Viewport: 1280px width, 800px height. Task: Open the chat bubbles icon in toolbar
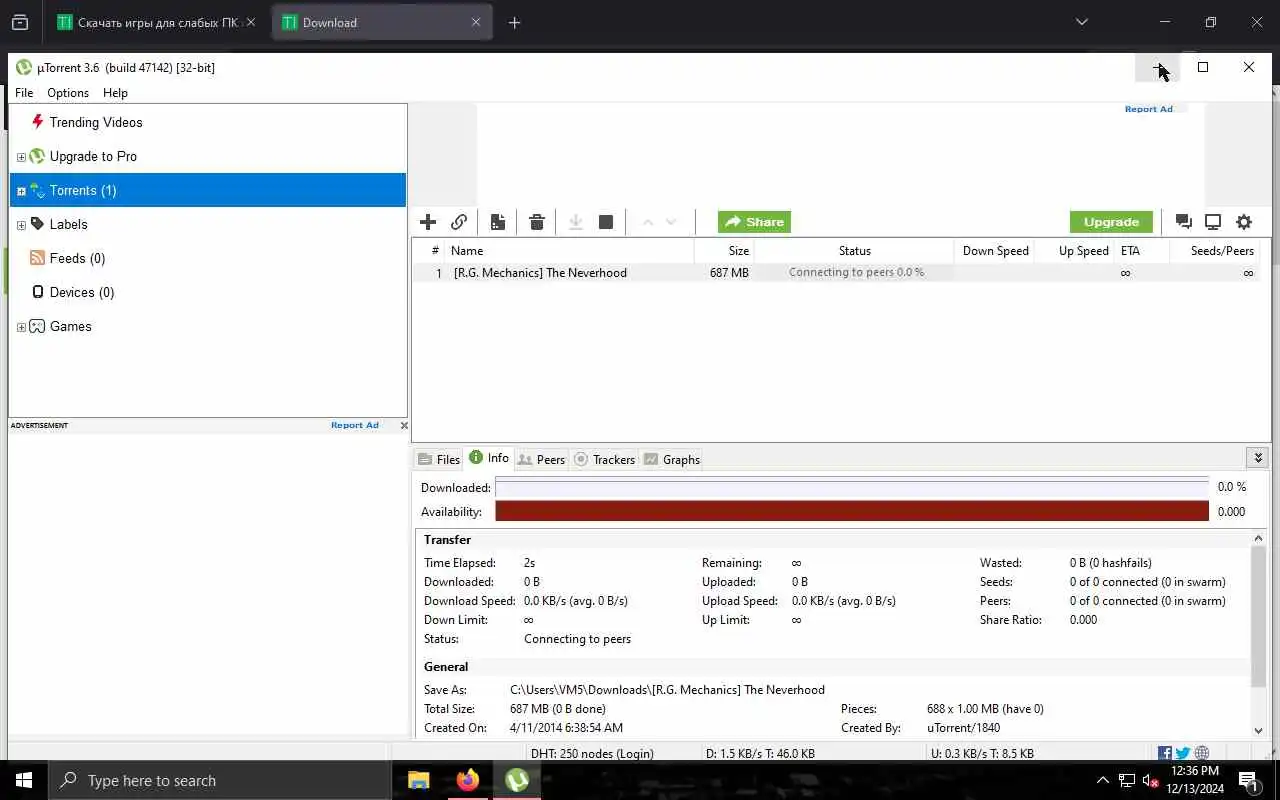[1184, 222]
